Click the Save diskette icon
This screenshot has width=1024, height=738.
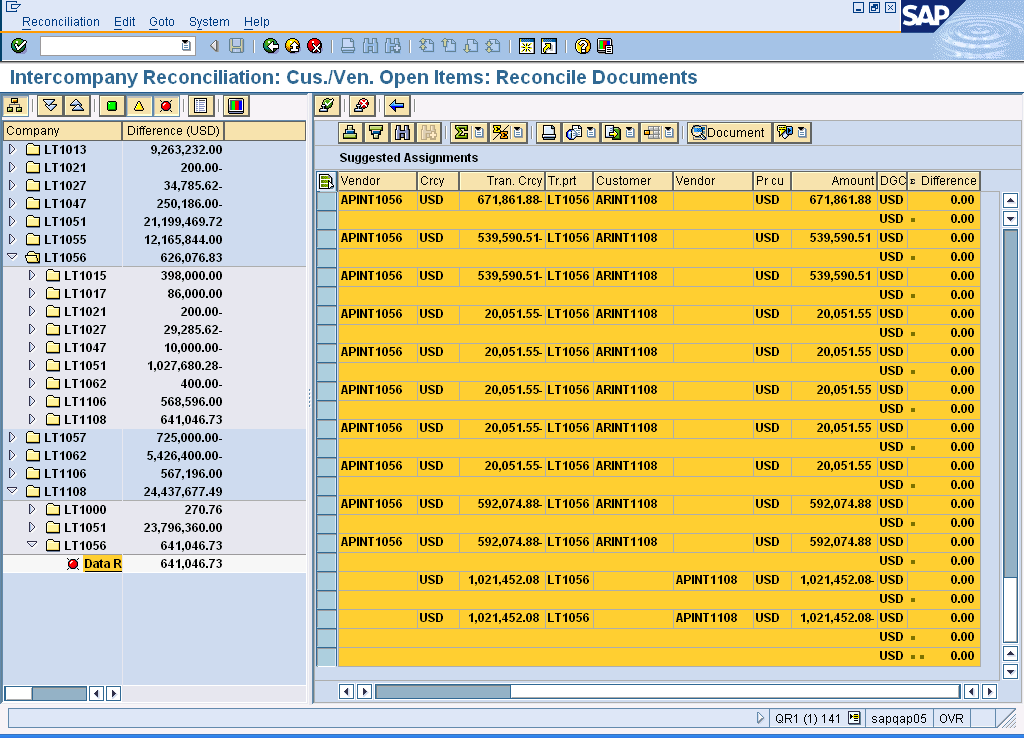click(236, 46)
